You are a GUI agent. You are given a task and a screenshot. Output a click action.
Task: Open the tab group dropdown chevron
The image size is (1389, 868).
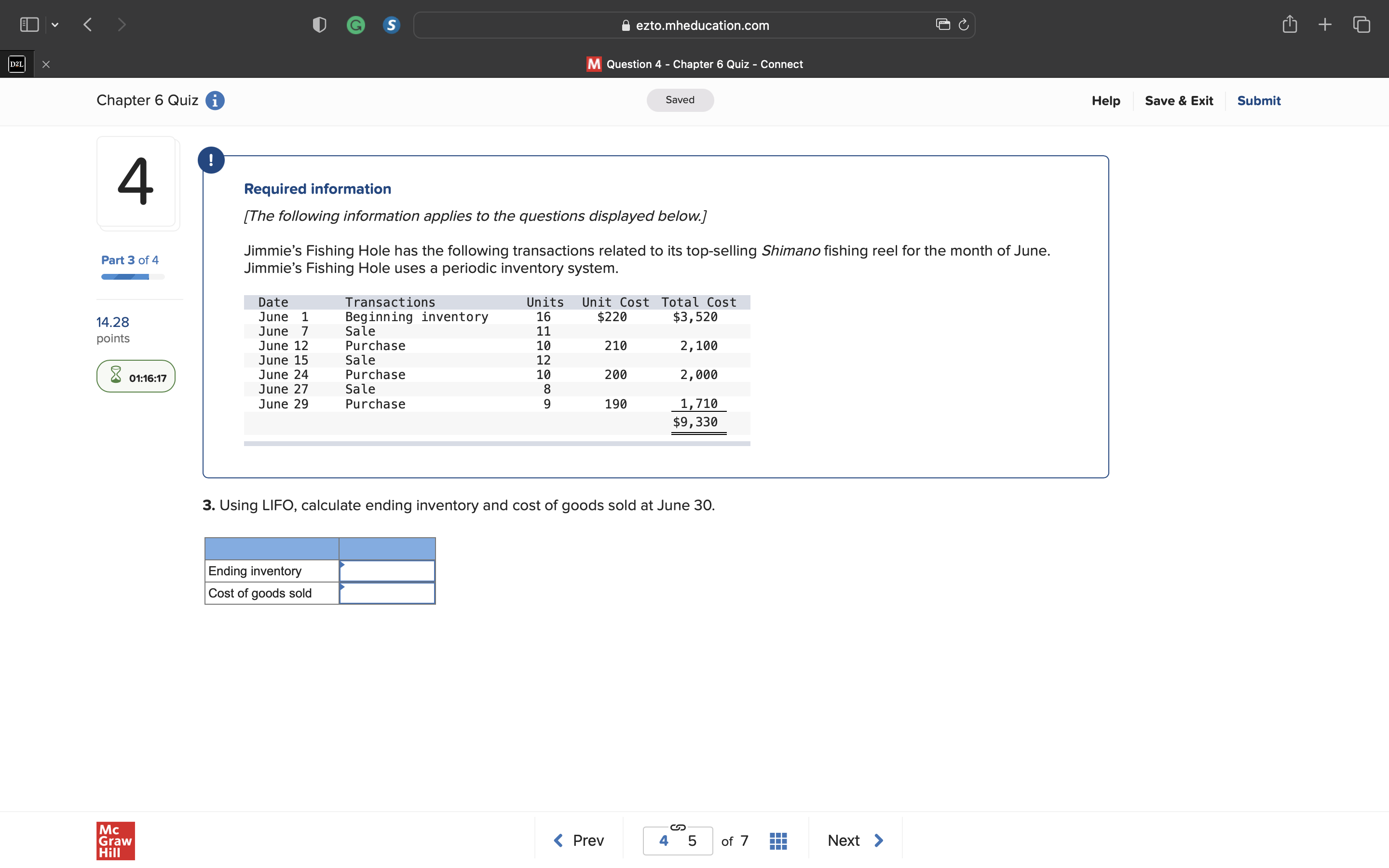tap(55, 25)
